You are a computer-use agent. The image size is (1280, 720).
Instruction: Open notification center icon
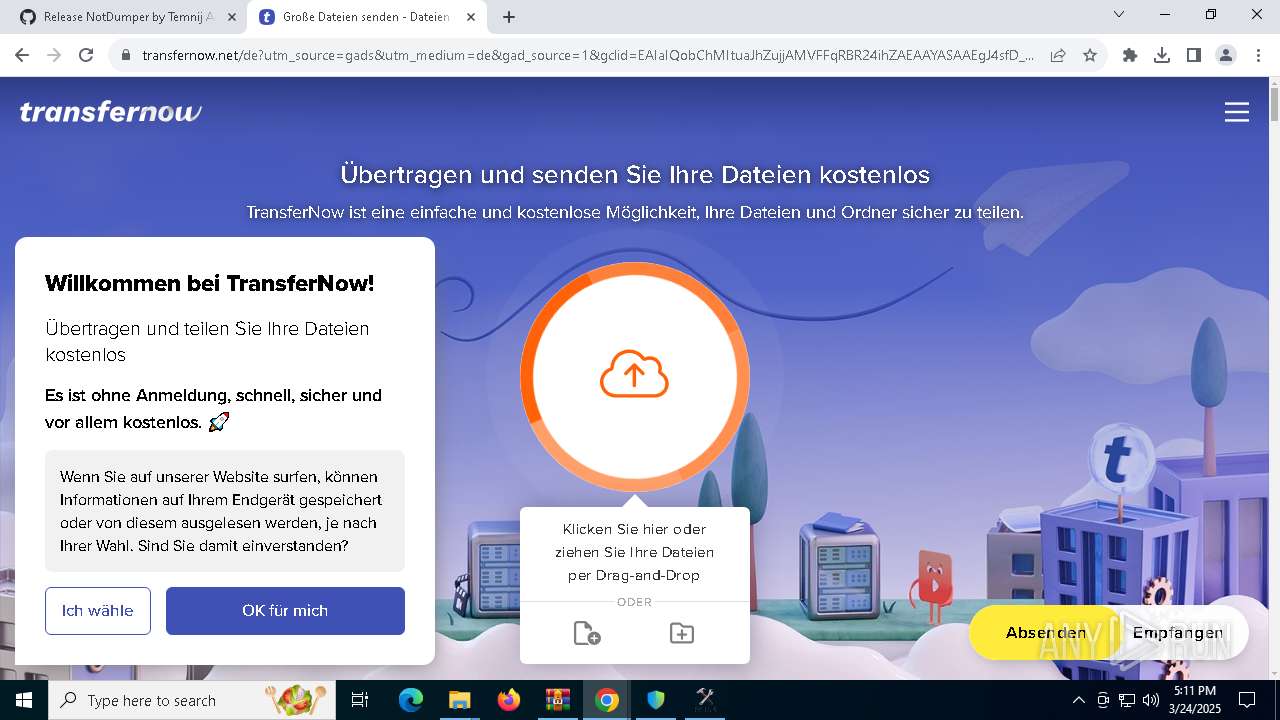[1247, 700]
